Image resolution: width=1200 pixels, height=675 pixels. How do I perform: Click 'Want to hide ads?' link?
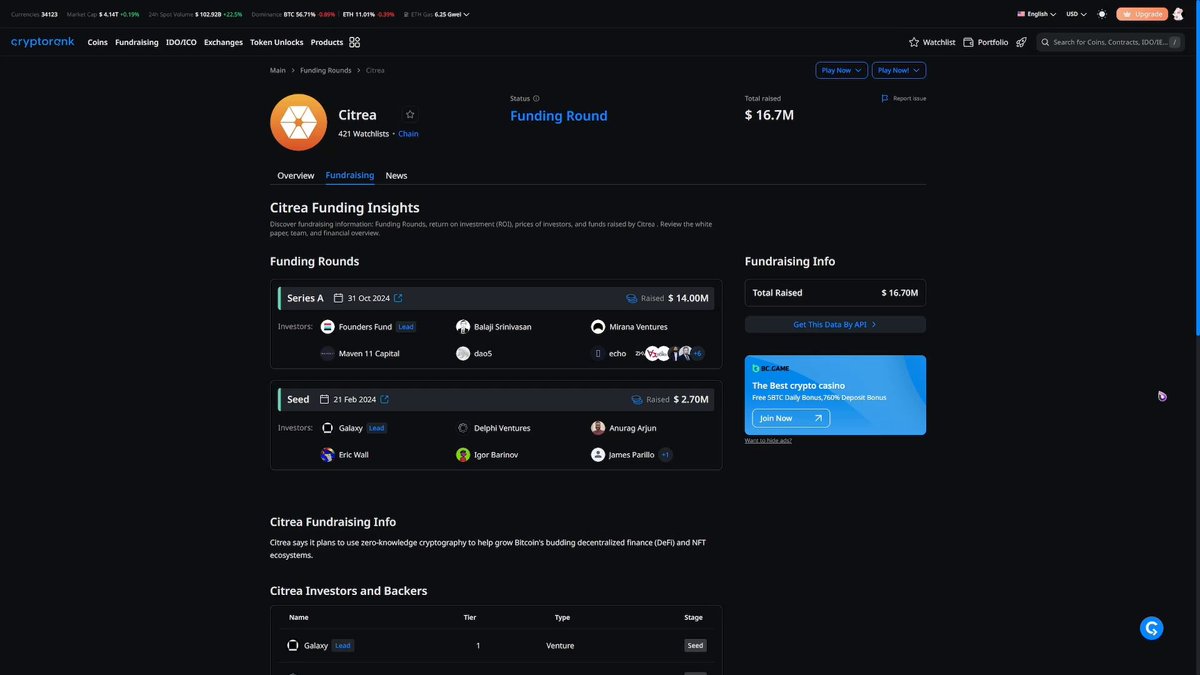[x=768, y=441]
